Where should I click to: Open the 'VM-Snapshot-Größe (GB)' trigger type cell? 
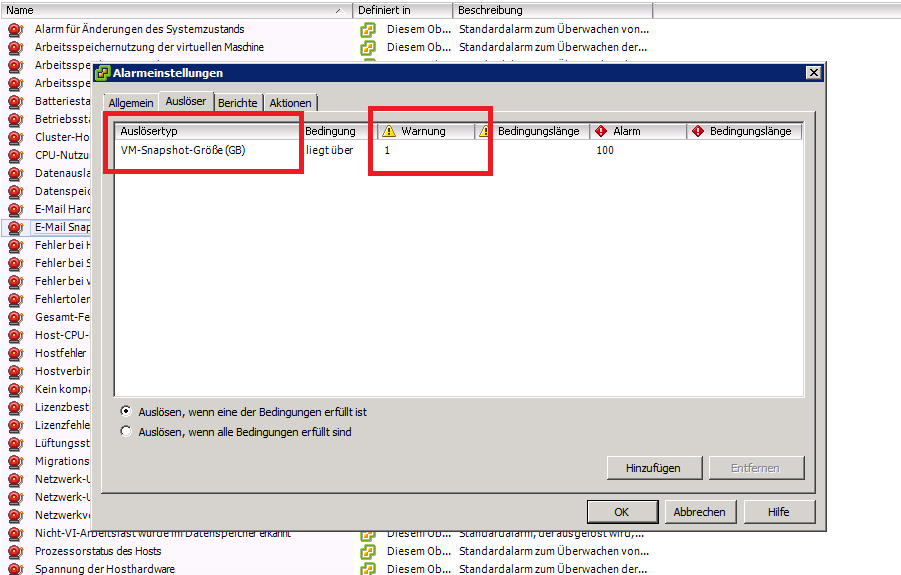coord(182,151)
